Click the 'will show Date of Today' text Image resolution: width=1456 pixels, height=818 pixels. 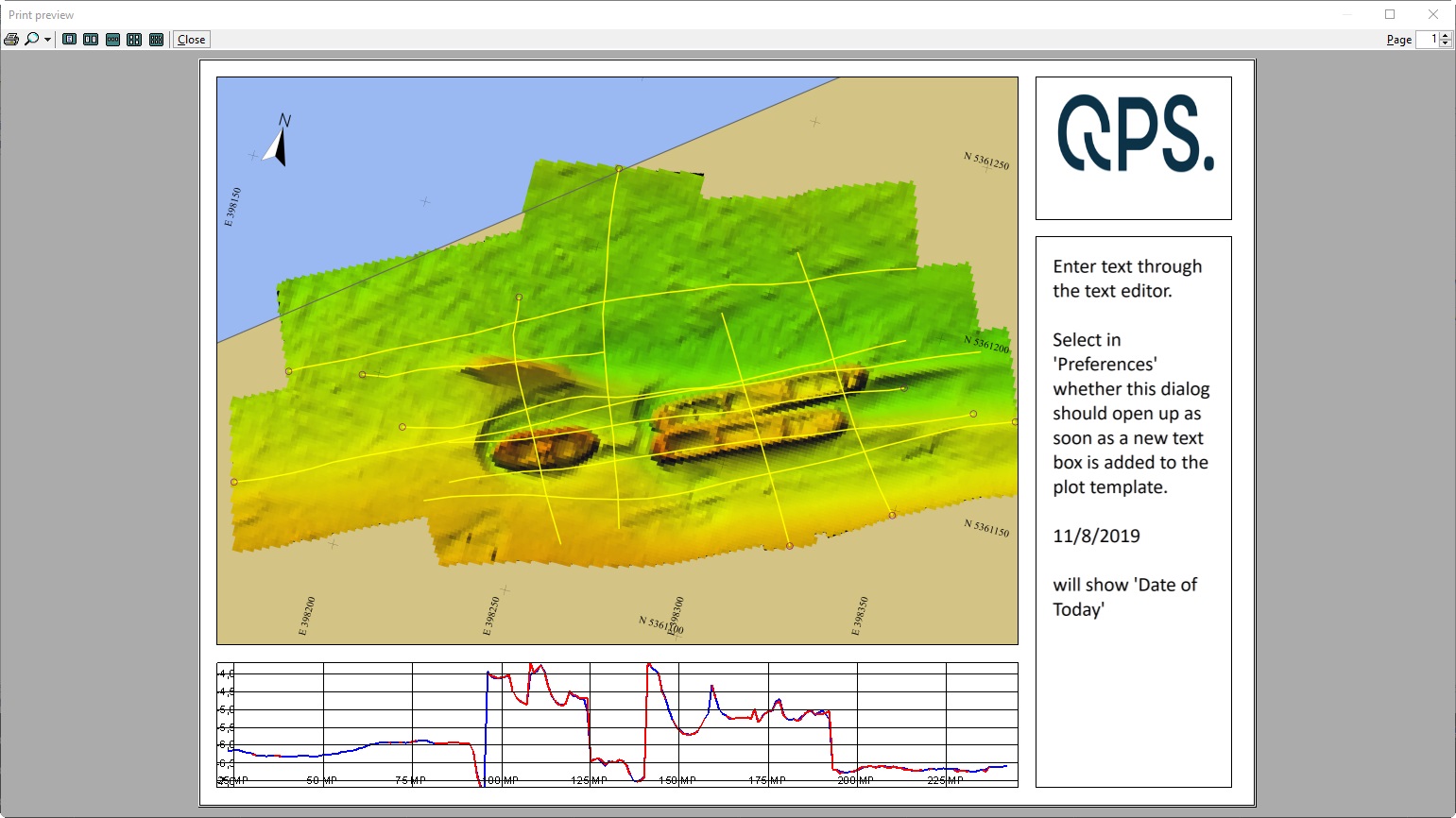tap(1124, 597)
